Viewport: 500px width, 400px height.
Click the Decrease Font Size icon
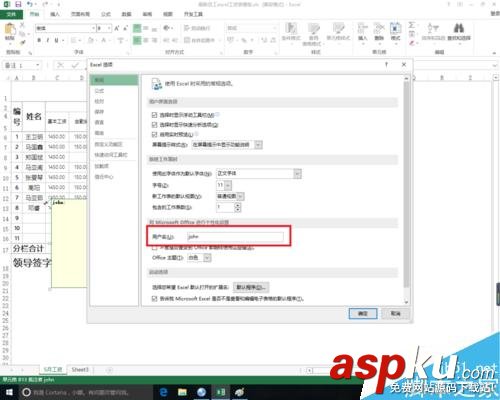(125, 28)
